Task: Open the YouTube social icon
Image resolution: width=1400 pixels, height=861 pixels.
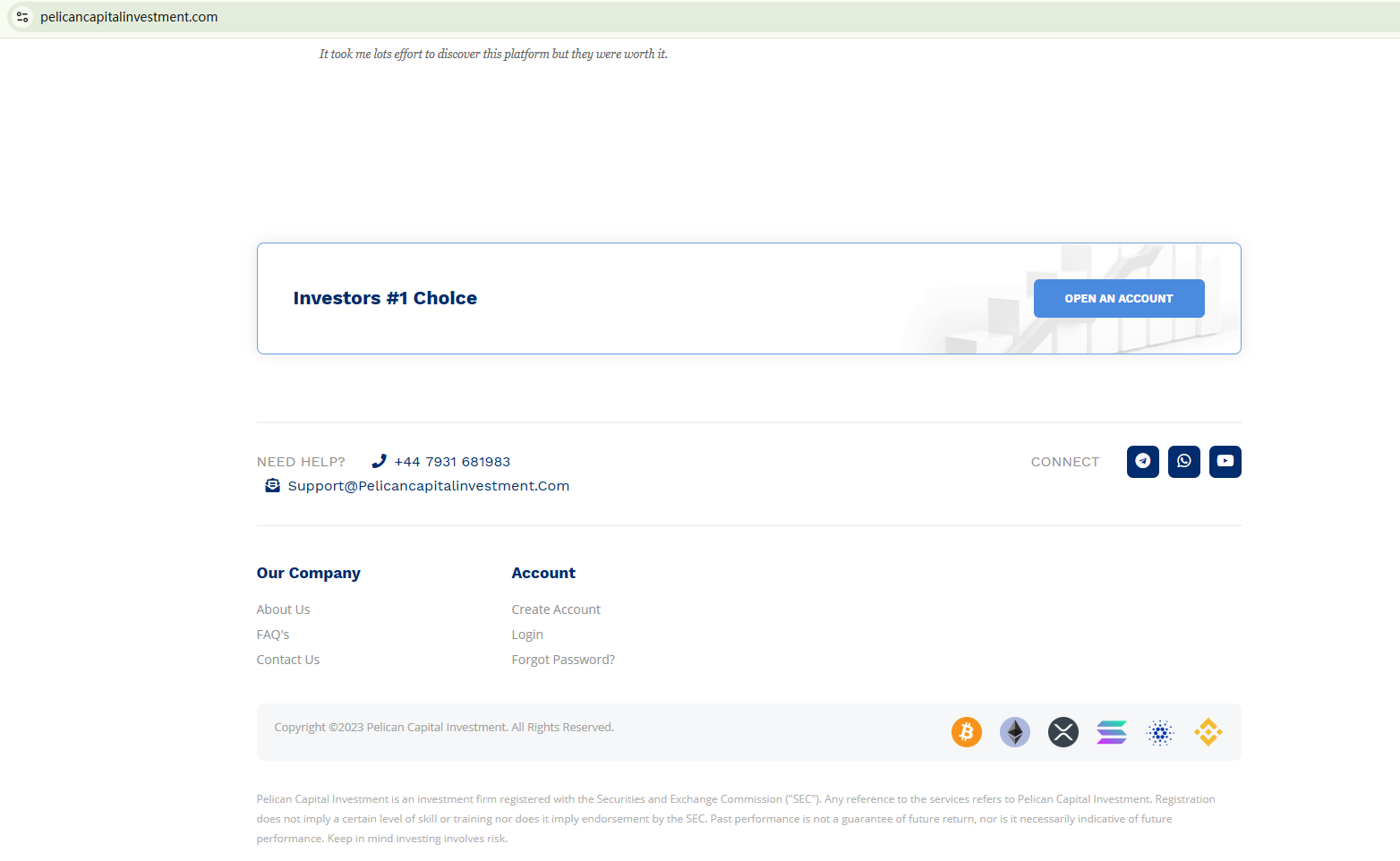Action: pos(1225,462)
